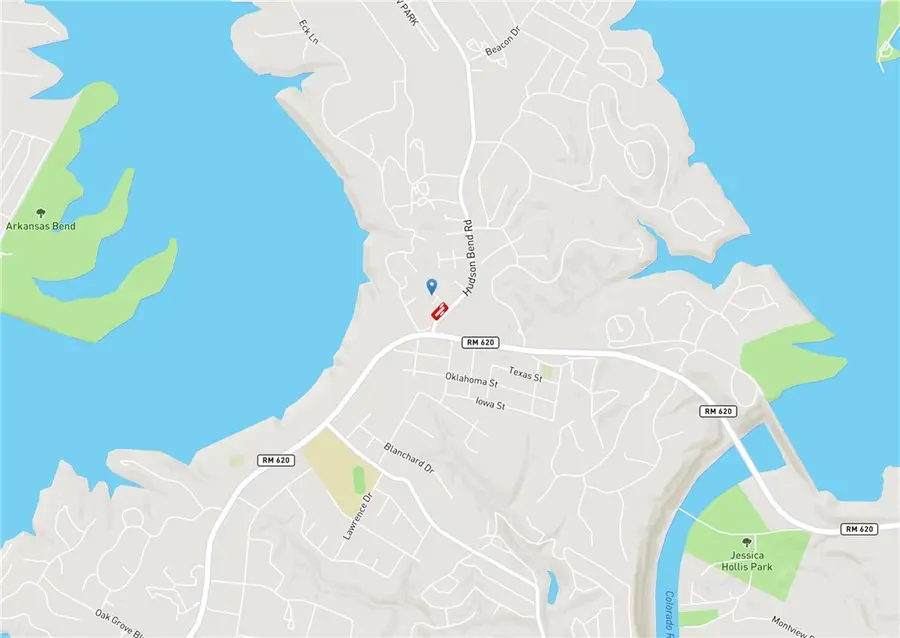
Task: Click the Hudson Bend Rd label
Action: pyautogui.click(x=469, y=258)
